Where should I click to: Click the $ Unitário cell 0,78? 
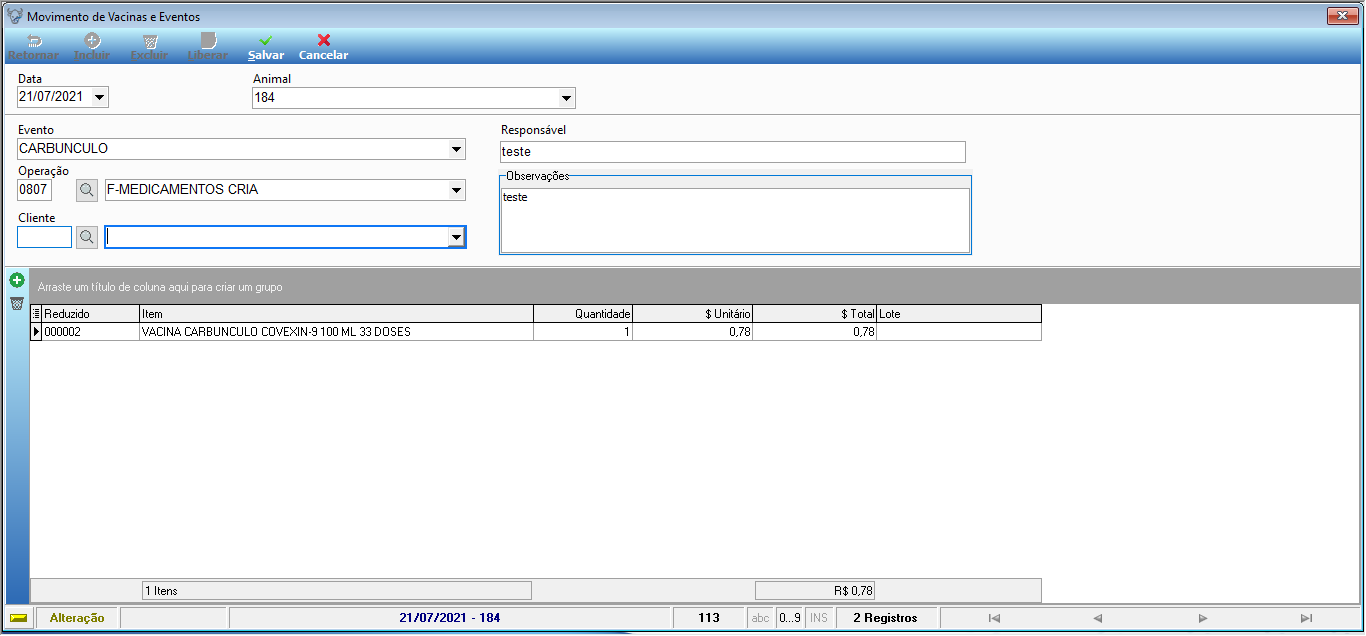click(693, 332)
